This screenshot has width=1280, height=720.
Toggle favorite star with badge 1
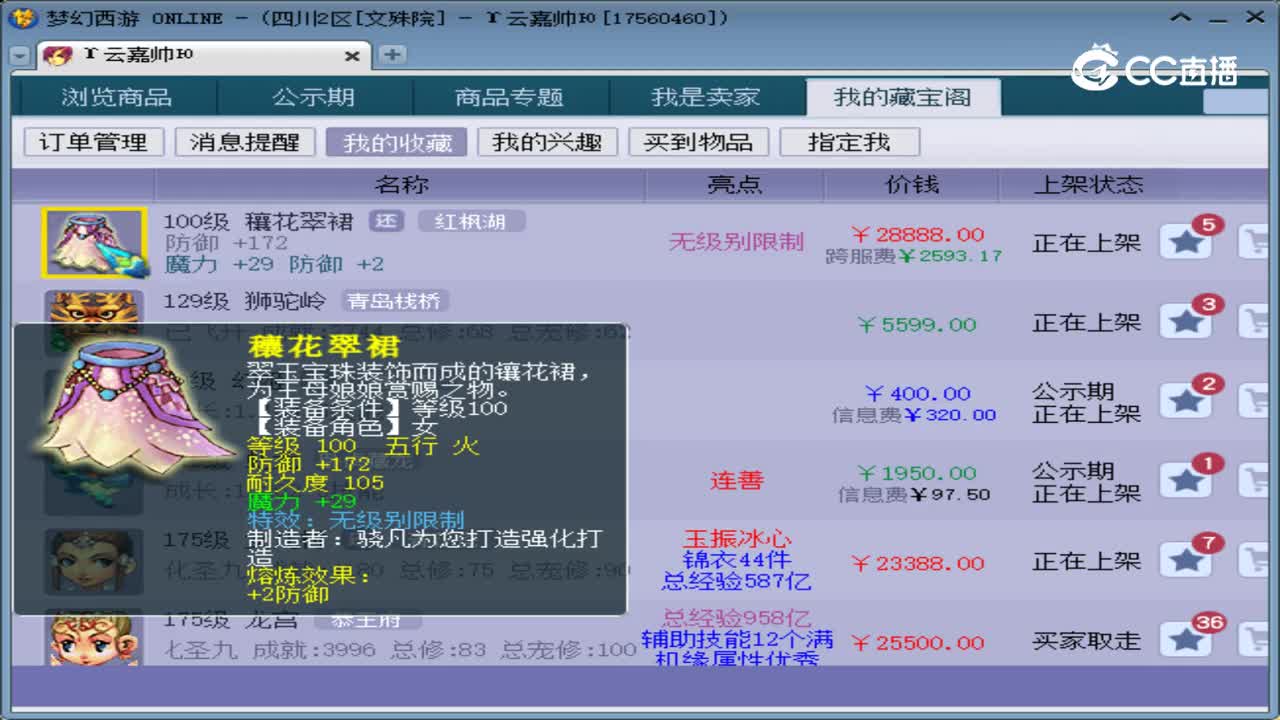(1186, 481)
